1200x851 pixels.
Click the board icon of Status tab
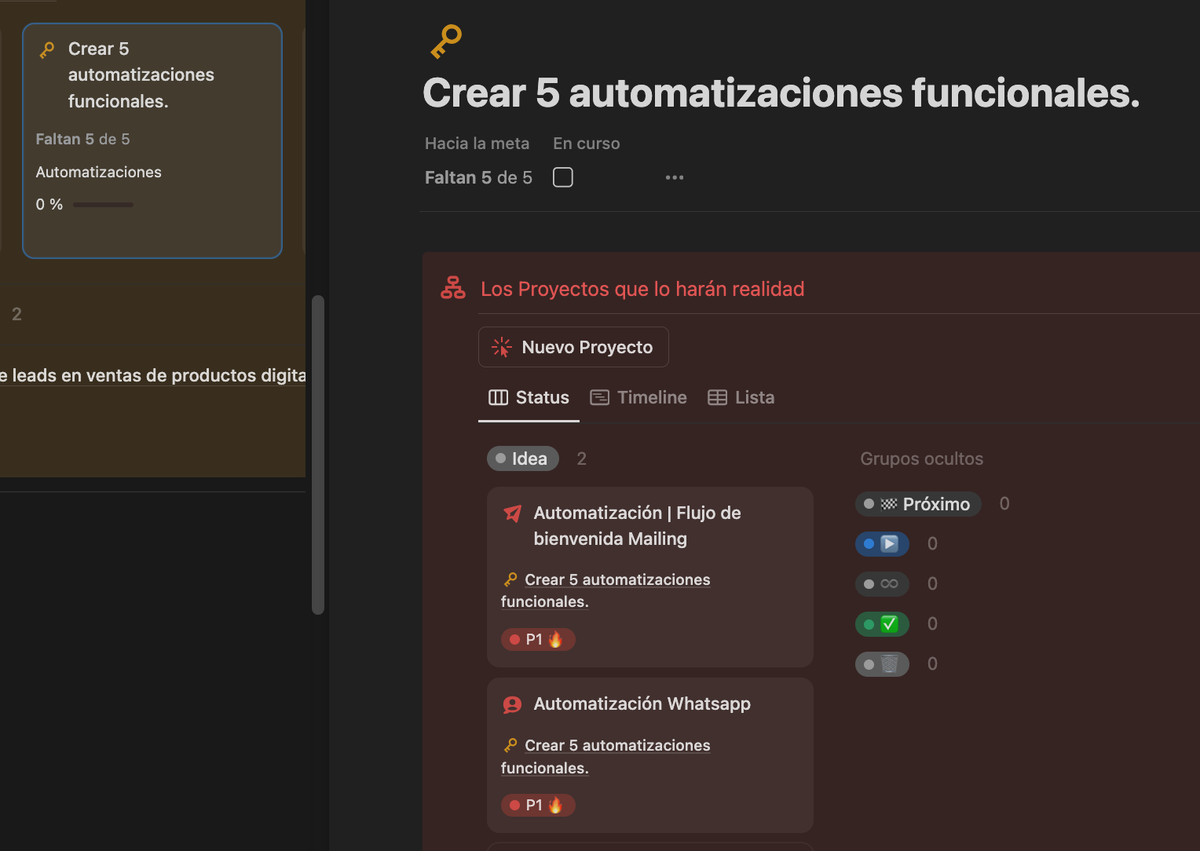498,398
